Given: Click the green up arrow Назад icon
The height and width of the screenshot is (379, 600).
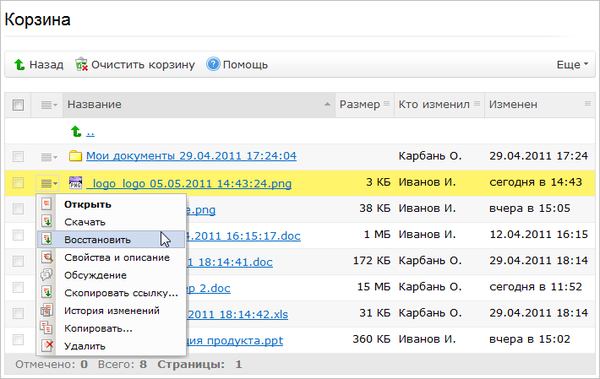Looking at the screenshot, I should click(x=20, y=65).
